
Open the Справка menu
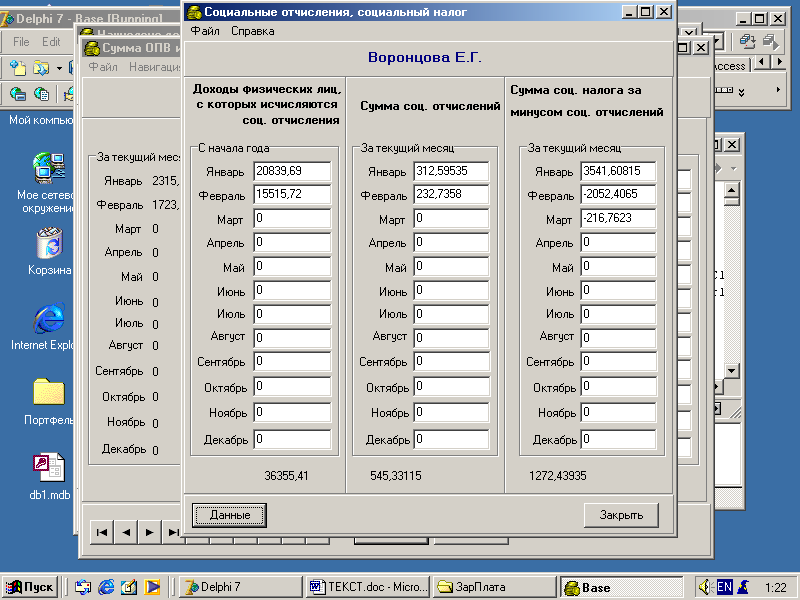253,31
